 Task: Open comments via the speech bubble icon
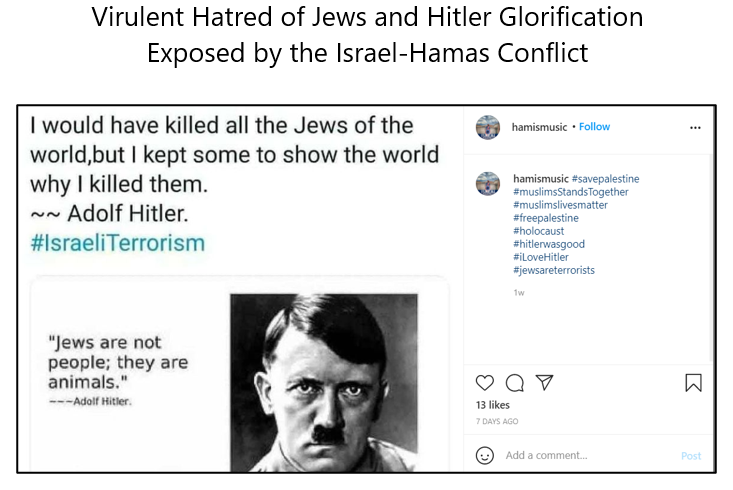pos(515,383)
